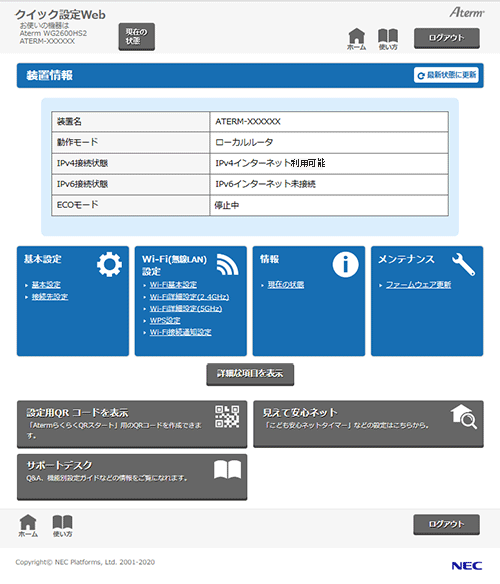Click the QR code icon
The width and height of the screenshot is (500, 584).
227,416
